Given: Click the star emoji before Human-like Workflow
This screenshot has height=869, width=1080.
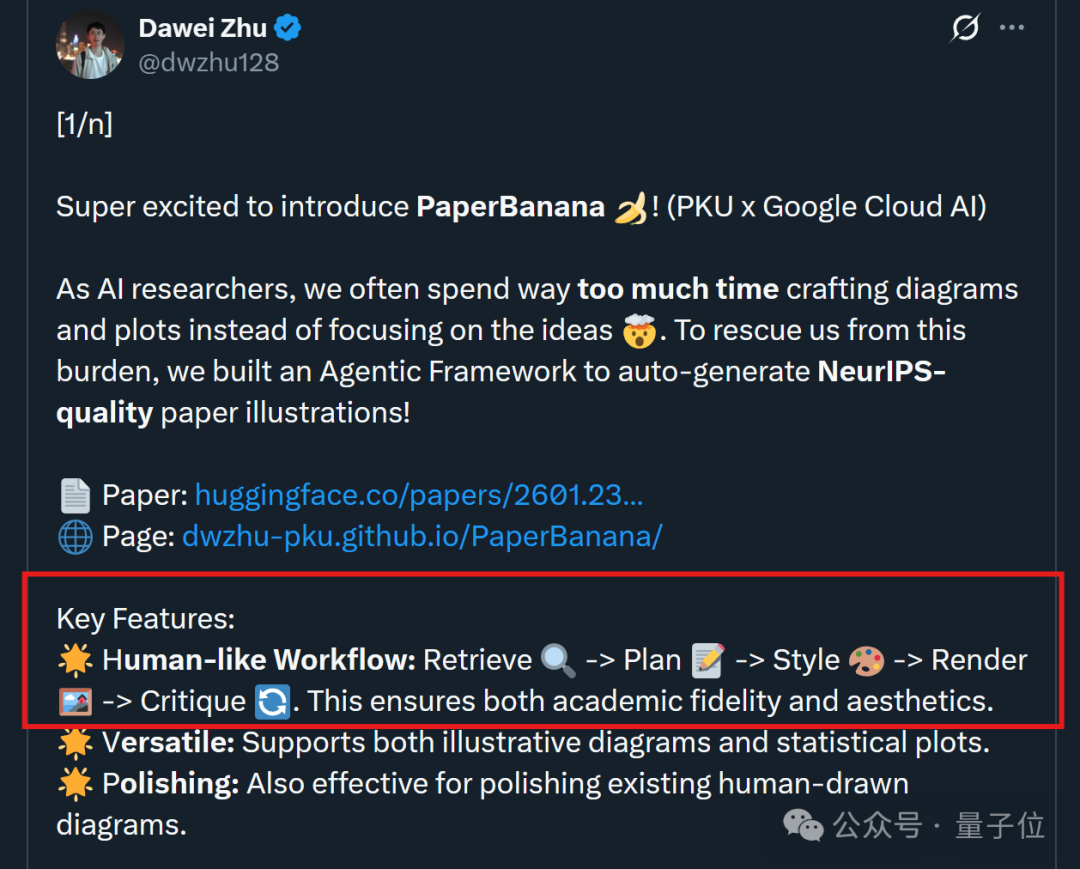Looking at the screenshot, I should 75,660.
